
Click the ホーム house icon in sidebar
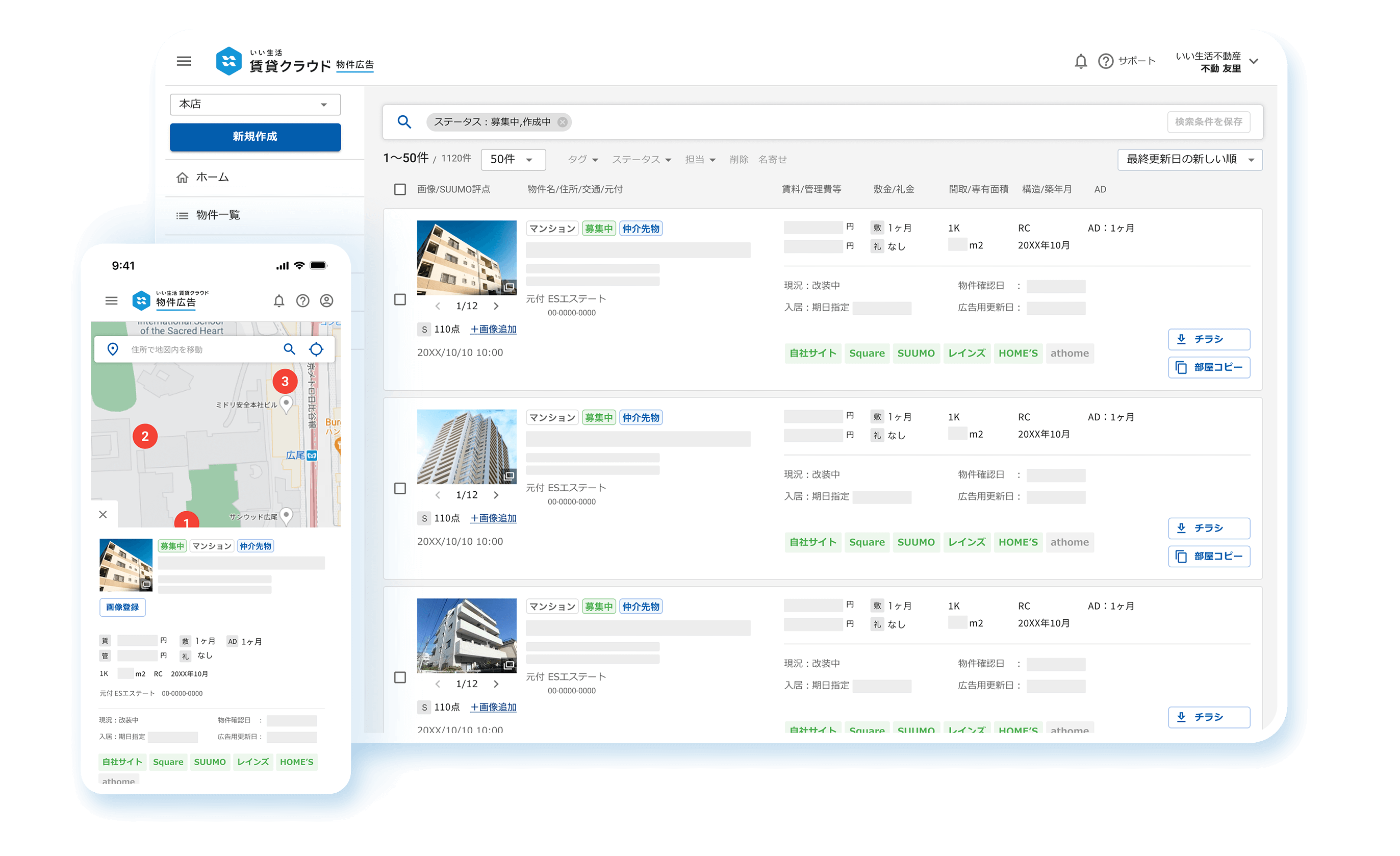pos(182,178)
